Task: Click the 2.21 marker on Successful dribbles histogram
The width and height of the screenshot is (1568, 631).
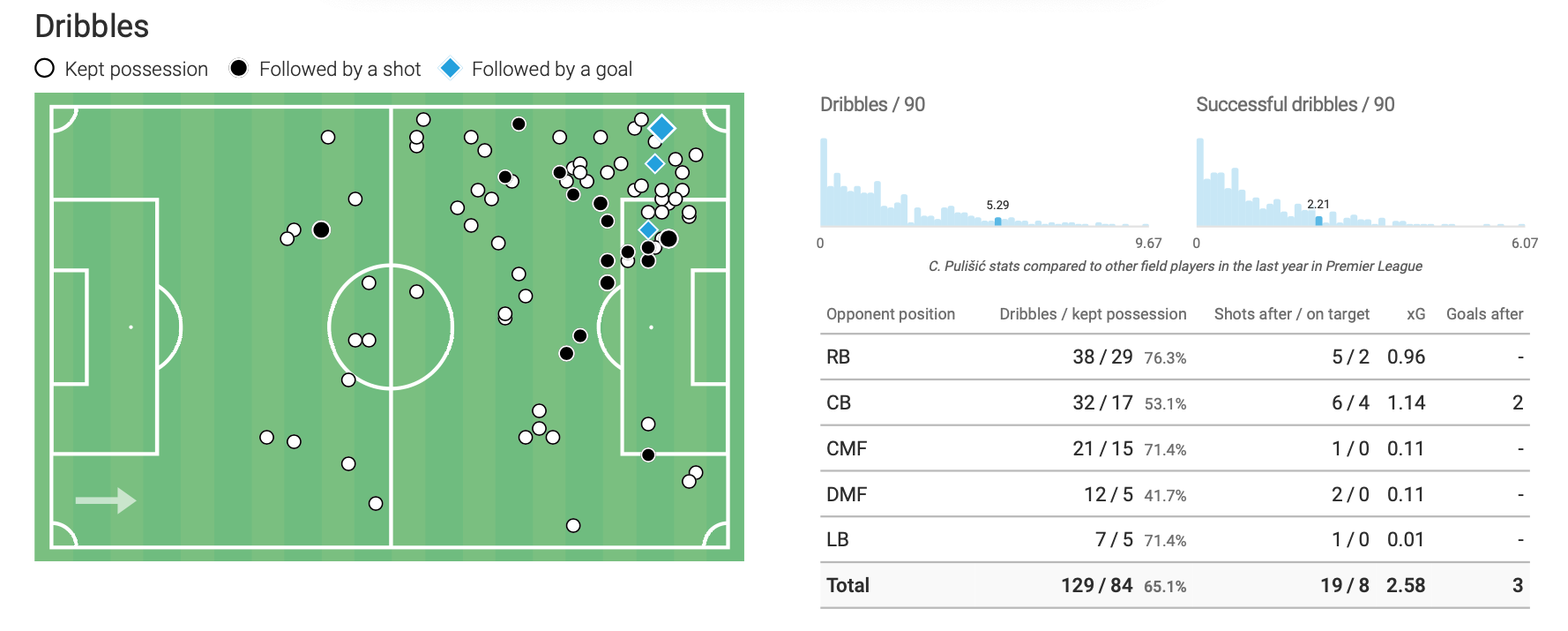Action: [x=1318, y=221]
